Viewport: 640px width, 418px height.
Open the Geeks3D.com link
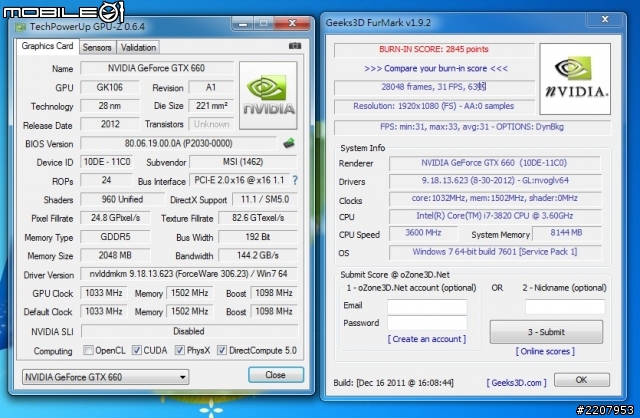coord(516,382)
